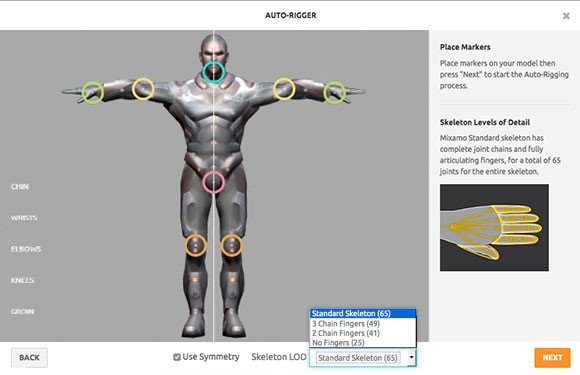Screen dimensions: 580x375
Task: Click the WRISTS label in the marker list
Action: click(24, 218)
